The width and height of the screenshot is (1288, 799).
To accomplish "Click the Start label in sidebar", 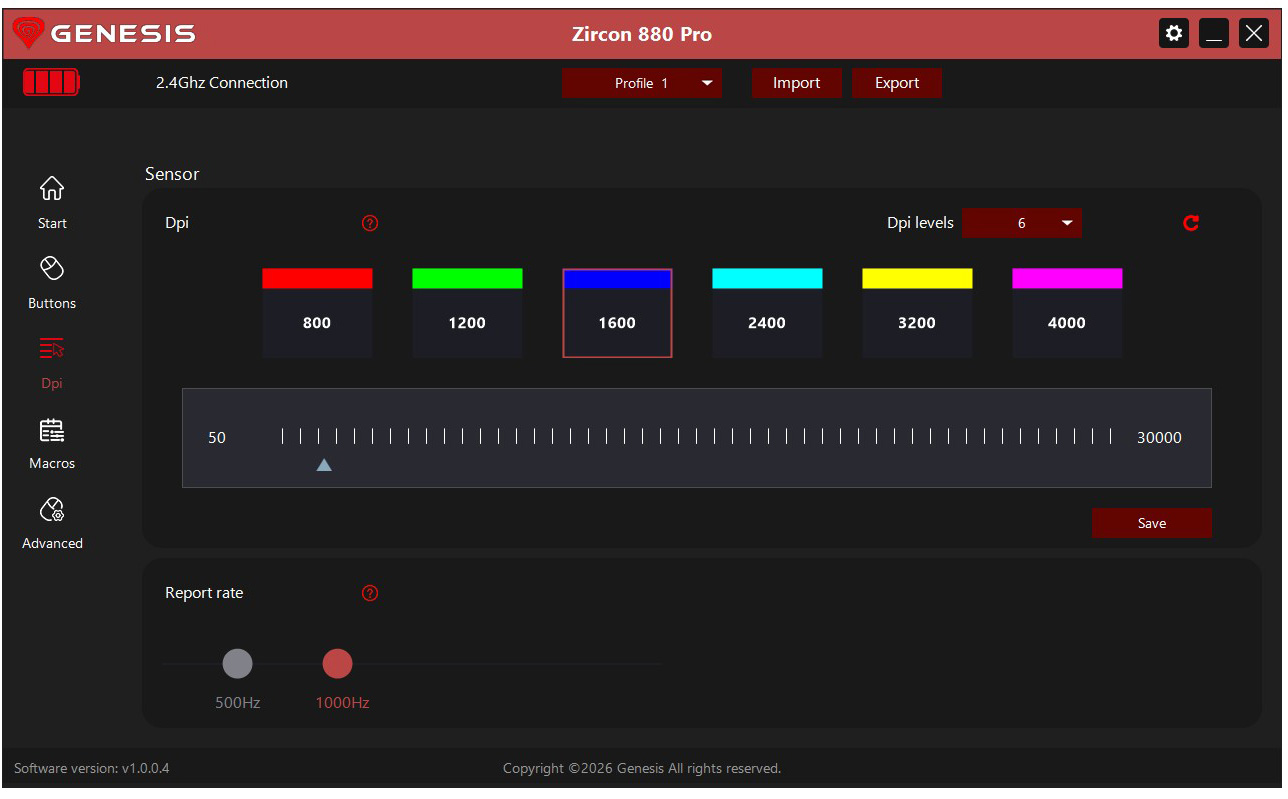I will tap(52, 223).
